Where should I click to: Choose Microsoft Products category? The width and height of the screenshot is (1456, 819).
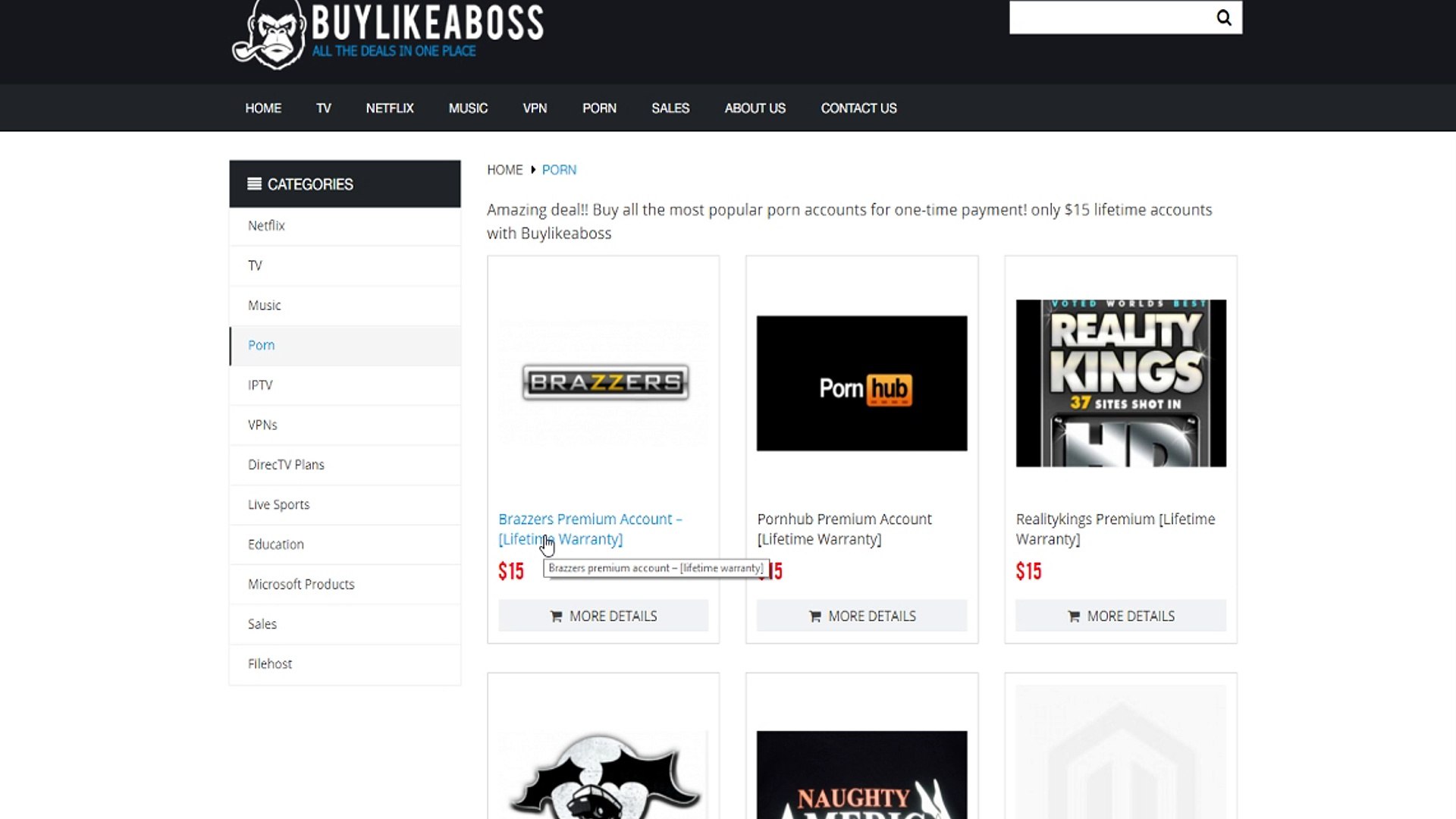click(x=301, y=585)
